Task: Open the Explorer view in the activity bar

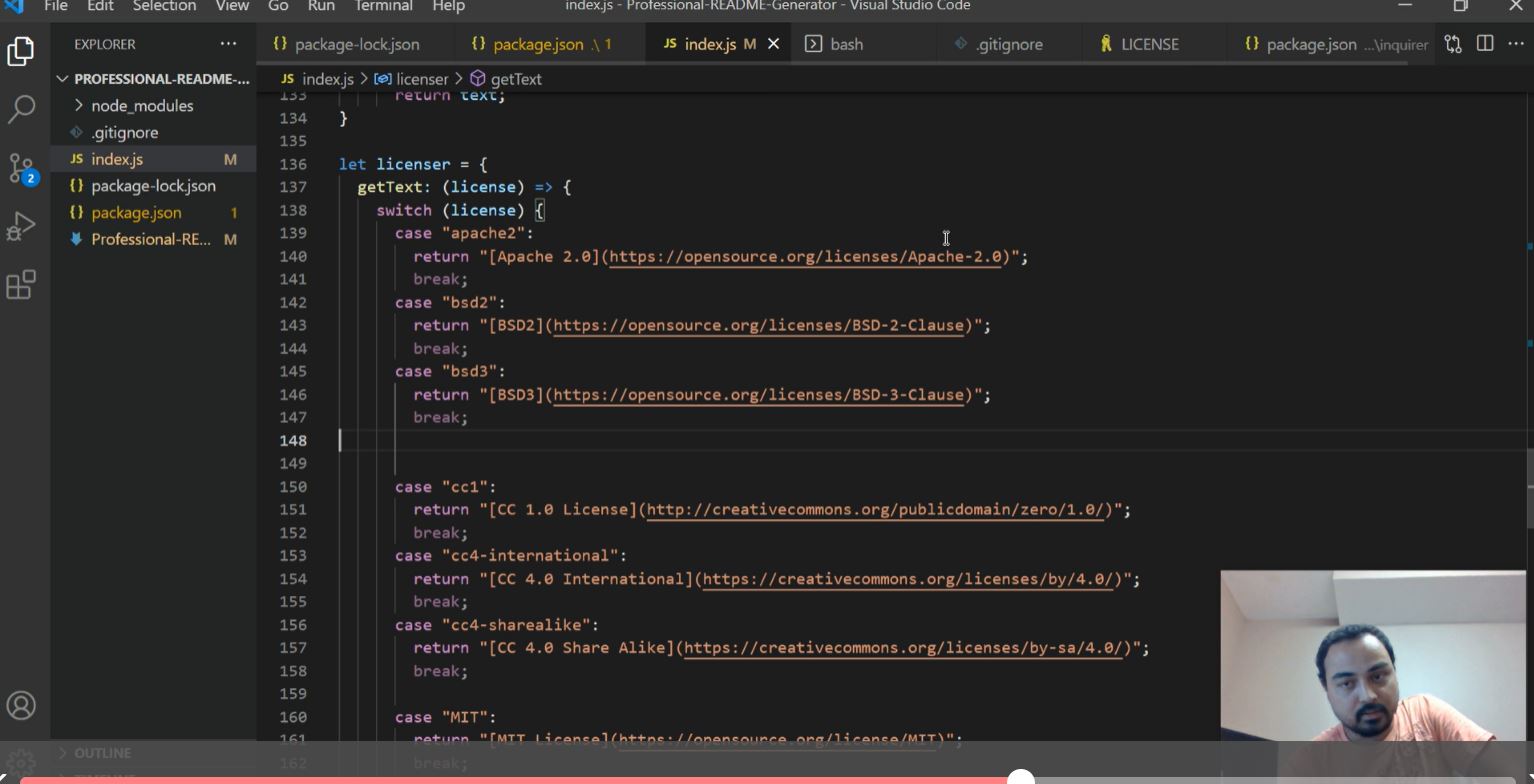Action: 21,51
